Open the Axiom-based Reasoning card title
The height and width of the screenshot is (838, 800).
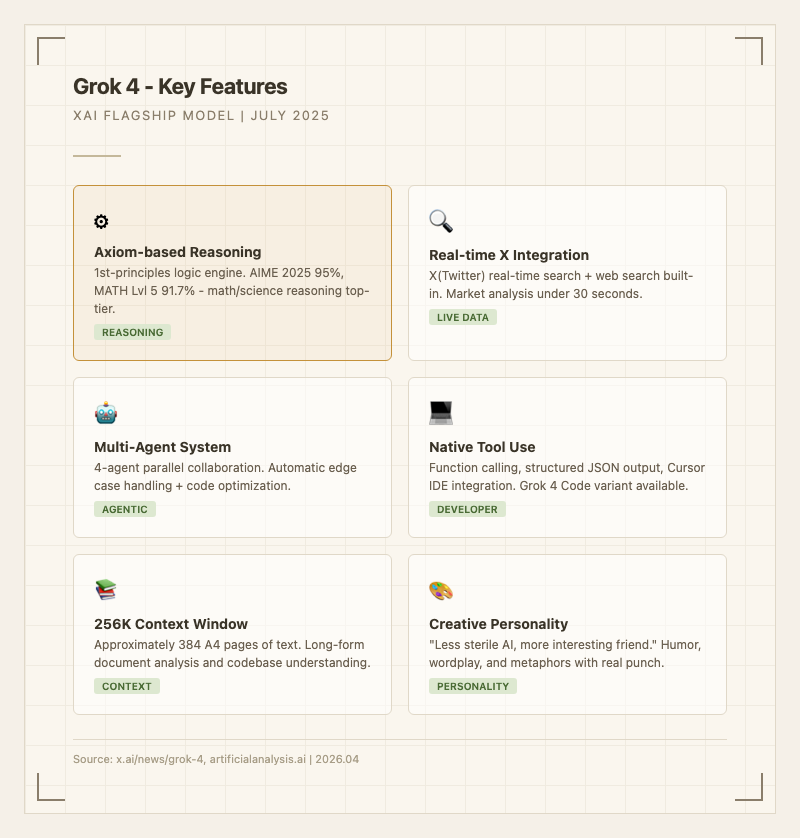tap(177, 252)
